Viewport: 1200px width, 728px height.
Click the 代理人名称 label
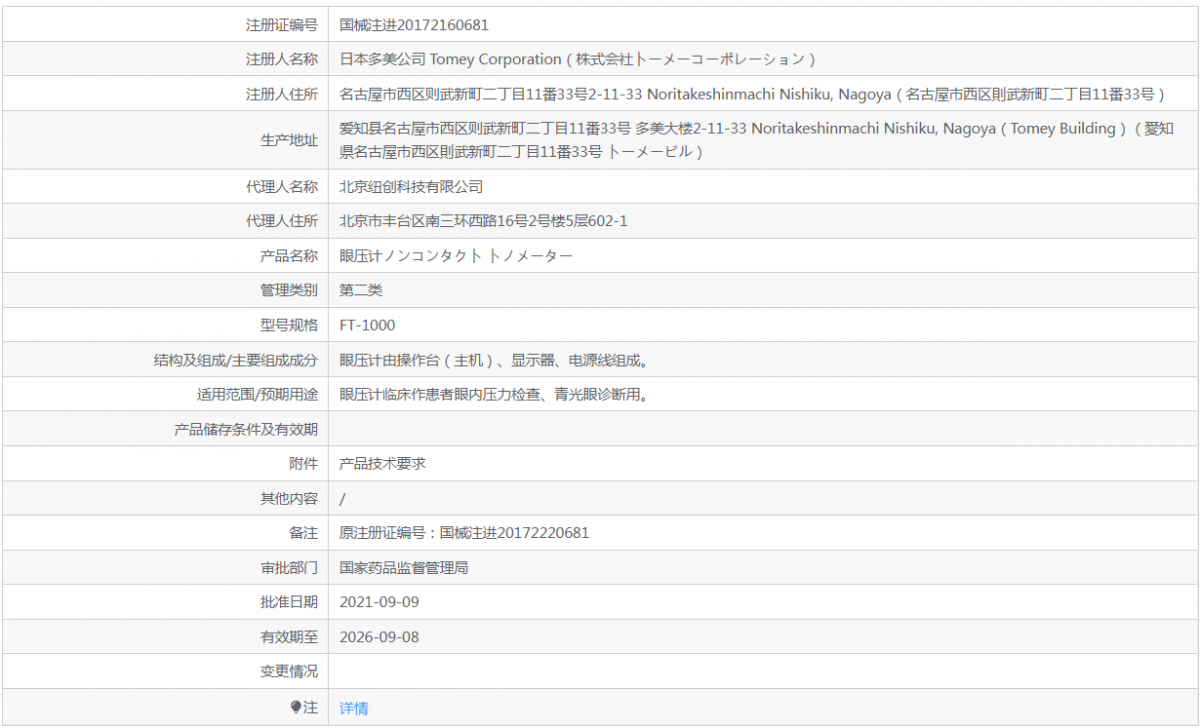(282, 186)
